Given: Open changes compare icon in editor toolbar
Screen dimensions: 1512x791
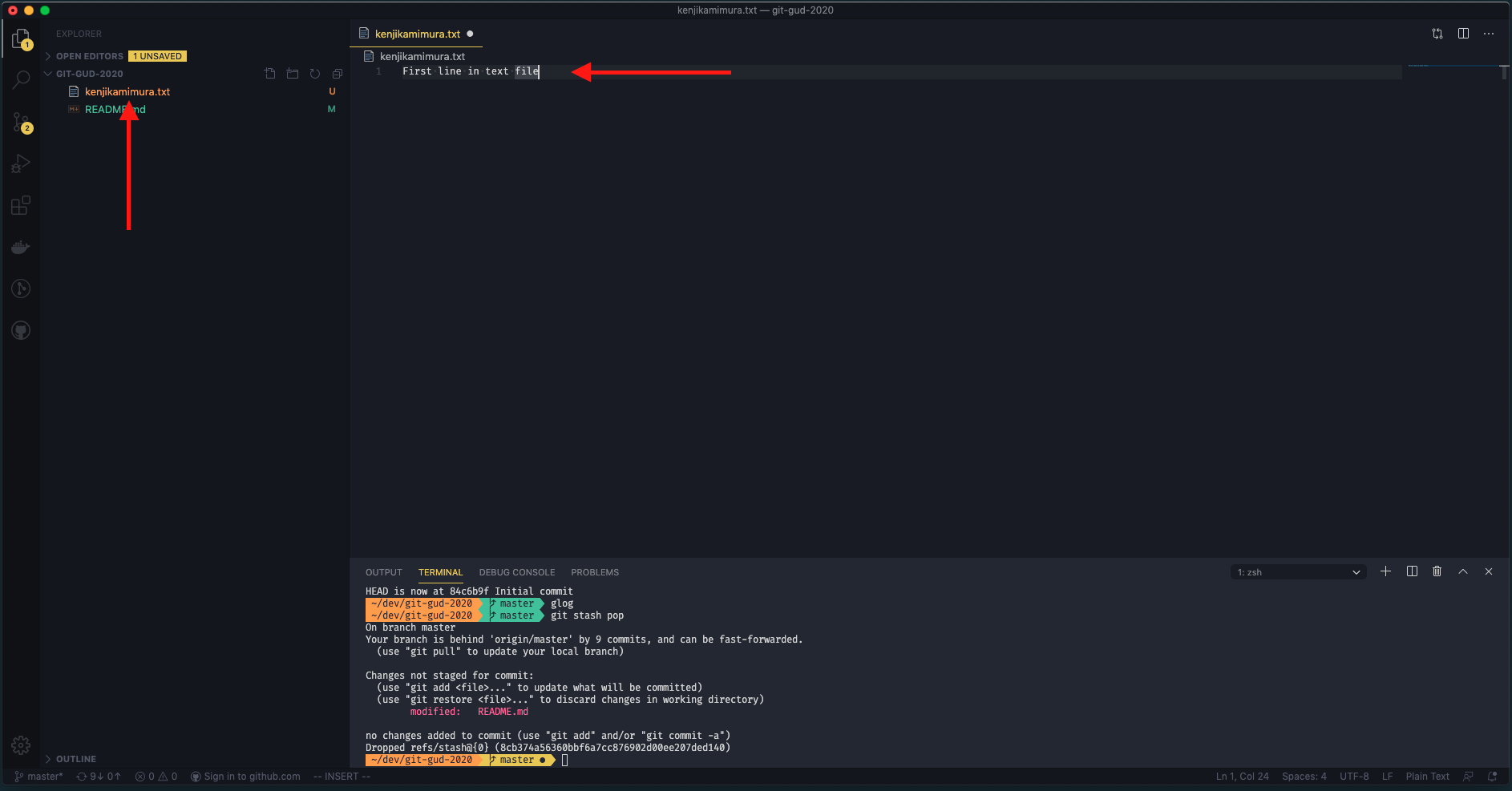Looking at the screenshot, I should (1437, 34).
